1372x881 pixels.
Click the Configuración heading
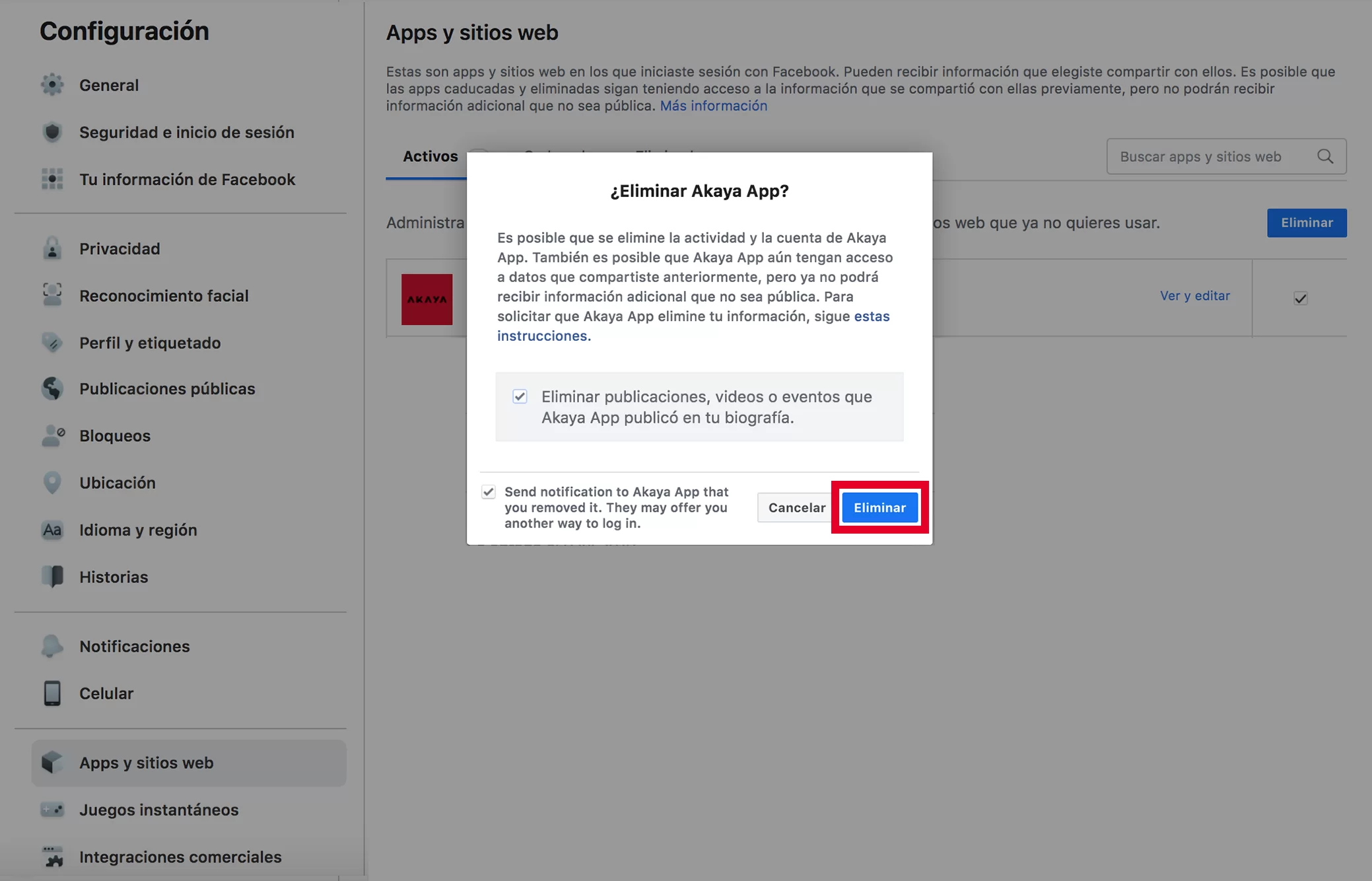[x=124, y=31]
